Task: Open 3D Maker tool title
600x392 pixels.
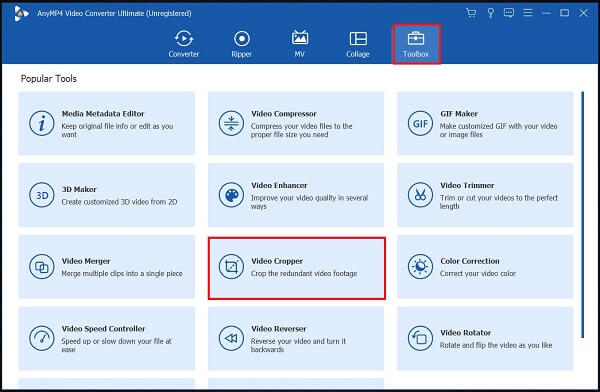Action: (79, 189)
